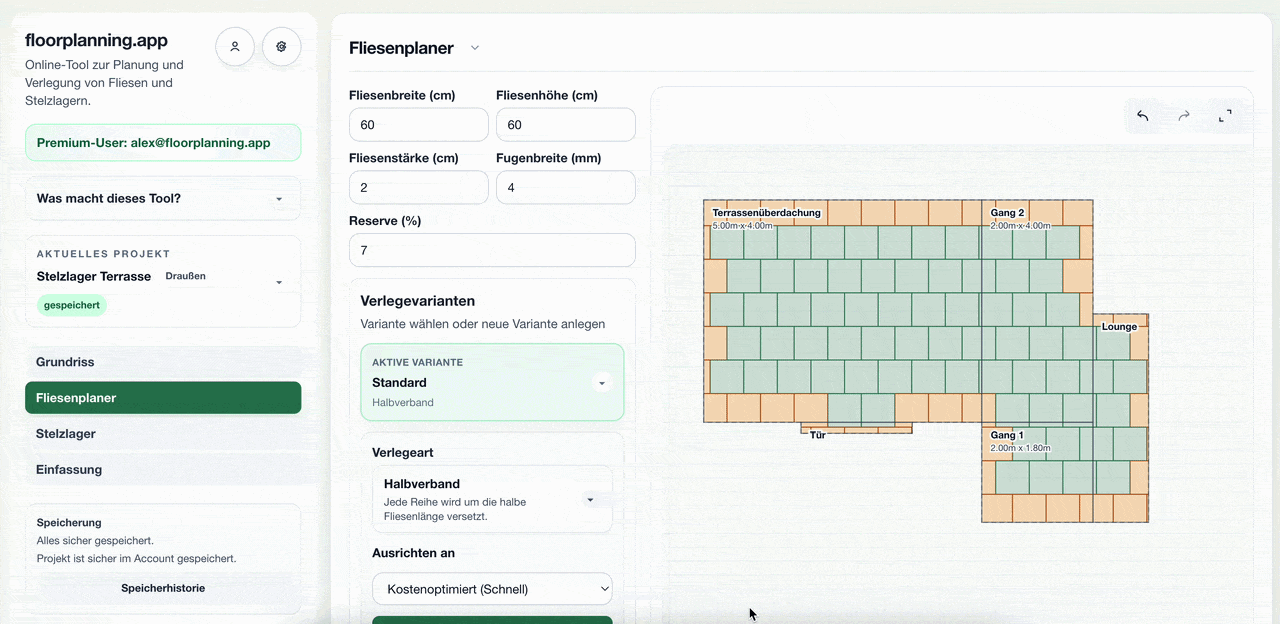The image size is (1280, 624).
Task: Click the "2.00m x 1.80m" dimension text
Action: pos(1021,448)
